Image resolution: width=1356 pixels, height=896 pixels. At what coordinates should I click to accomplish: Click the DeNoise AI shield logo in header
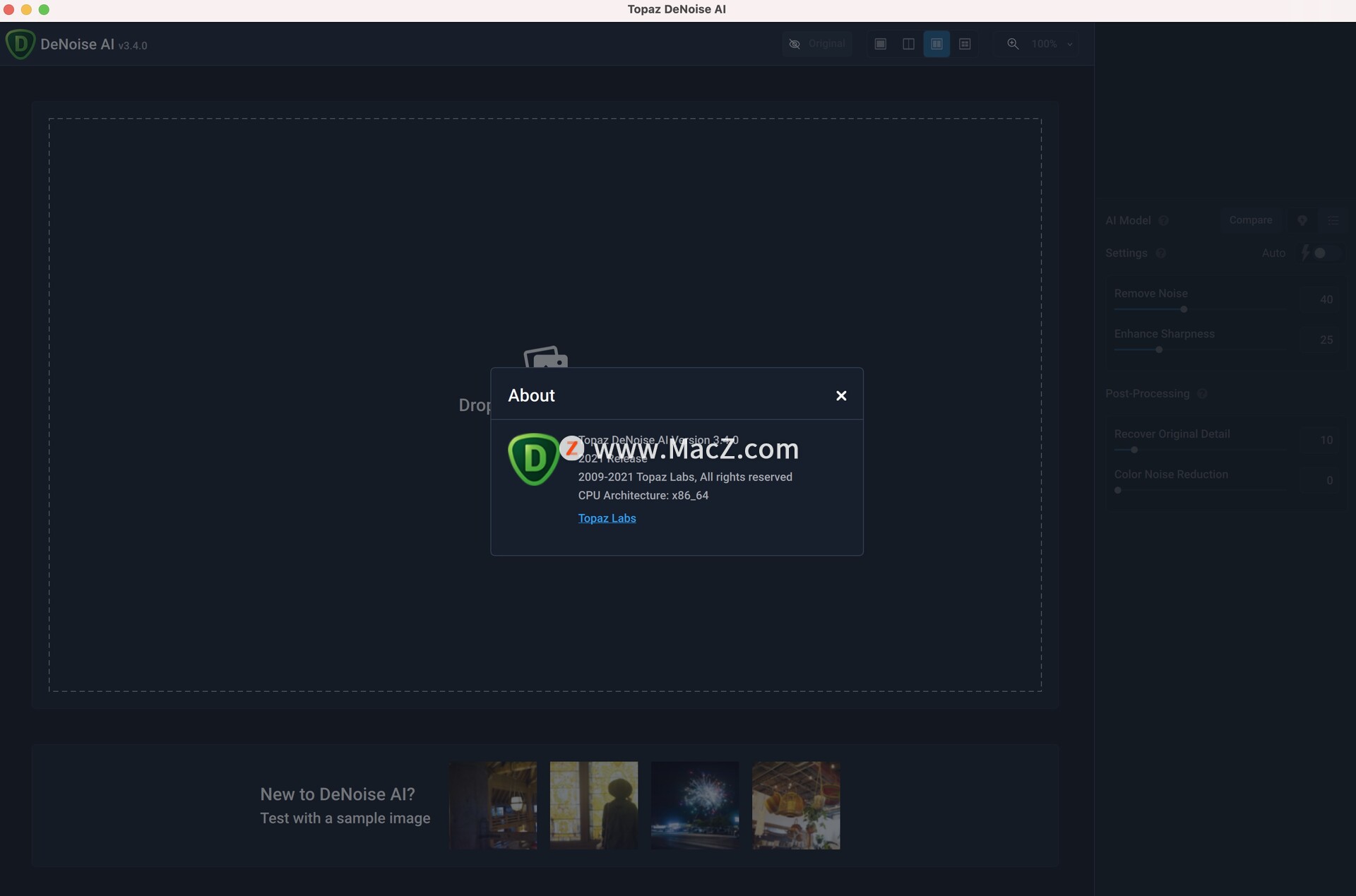click(x=20, y=44)
